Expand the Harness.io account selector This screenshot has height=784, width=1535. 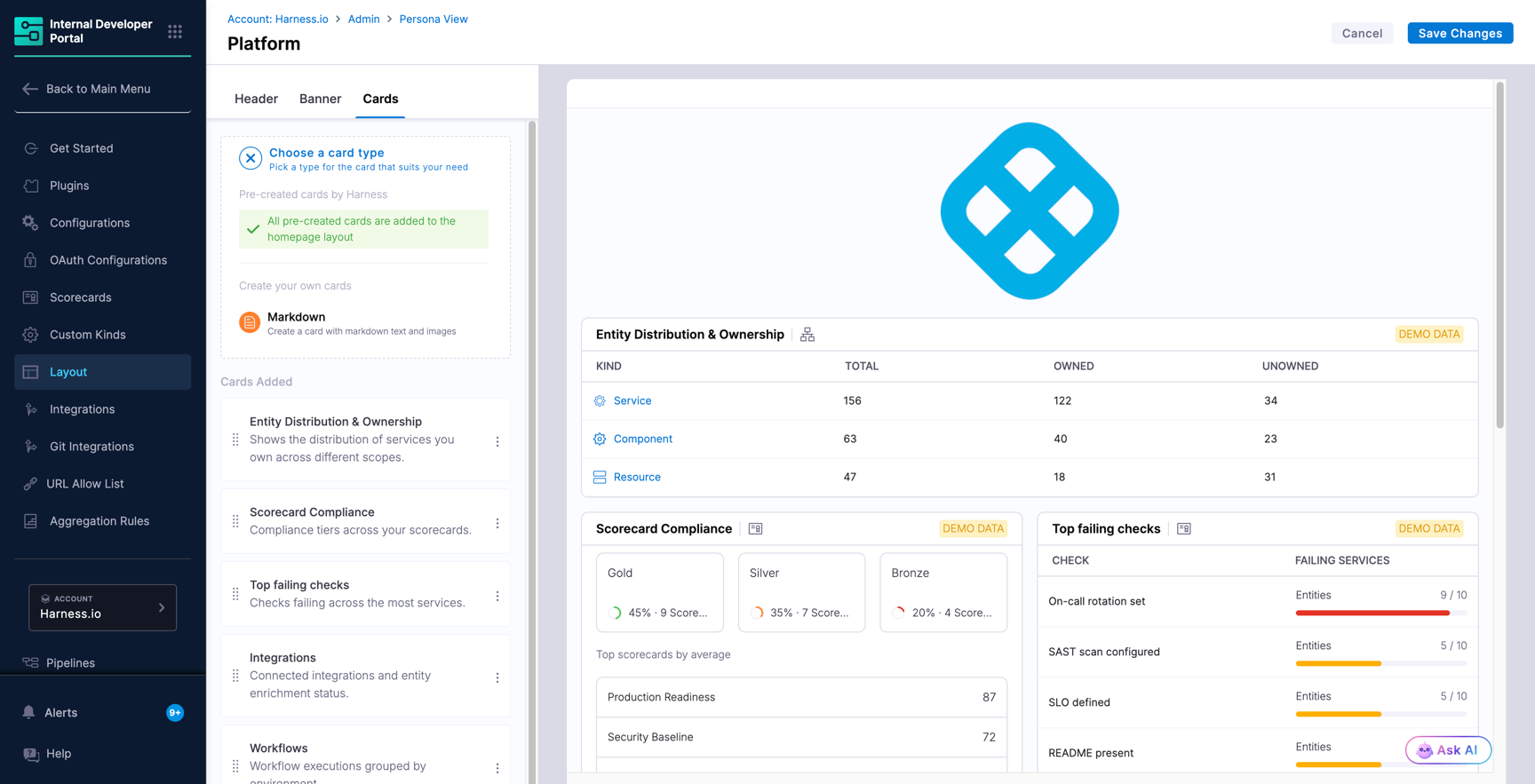pos(102,607)
